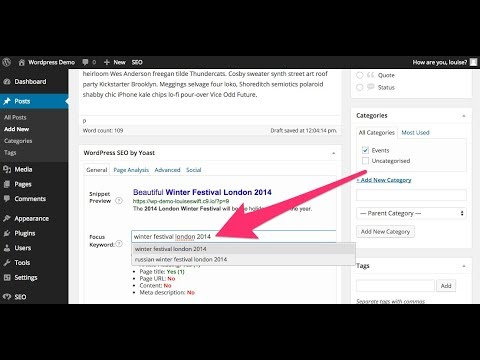This screenshot has width=480, height=360.
Task: Choose suggestion winter festival london 2014
Action: 243,249
